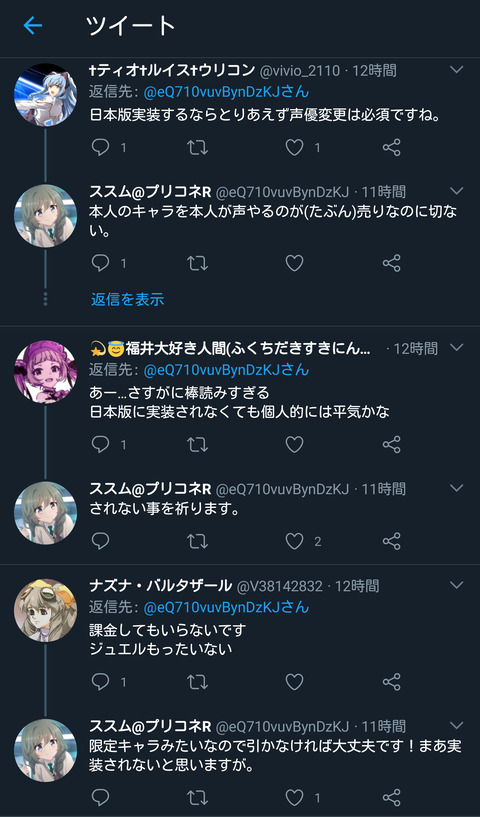Retweet the vivio_2110 reply
480x817 pixels.
[x=198, y=147]
